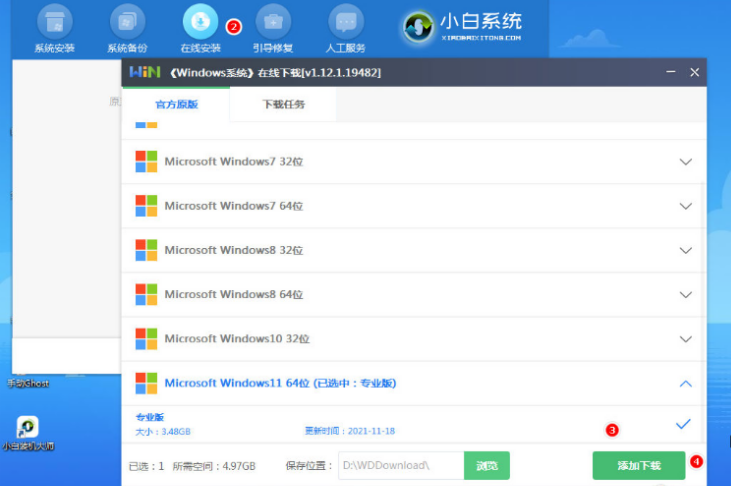
Task: Click the 大小：3.48GB text
Action: pyautogui.click(x=163, y=431)
